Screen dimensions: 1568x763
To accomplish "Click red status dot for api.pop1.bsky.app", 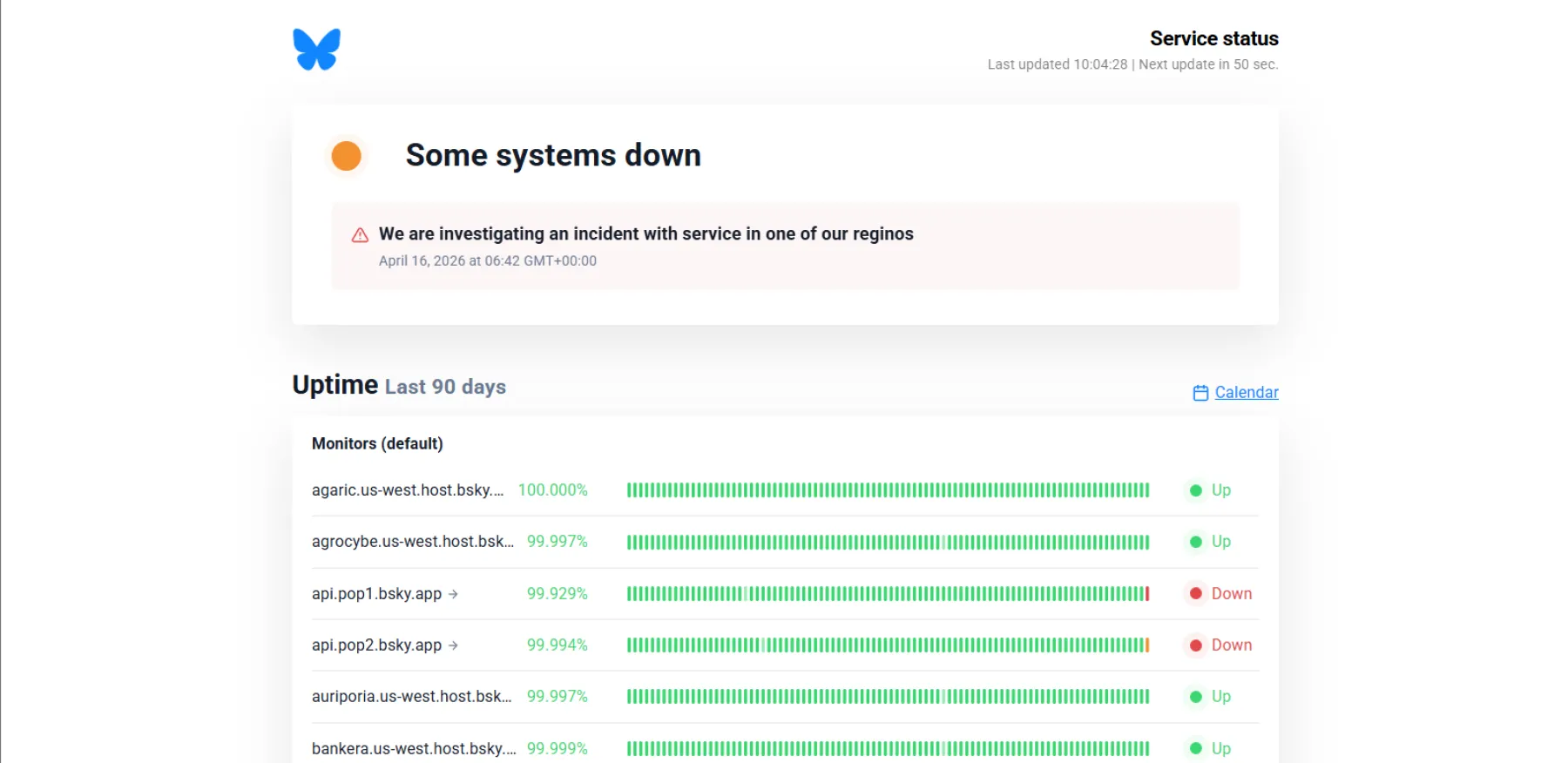I will (1196, 593).
